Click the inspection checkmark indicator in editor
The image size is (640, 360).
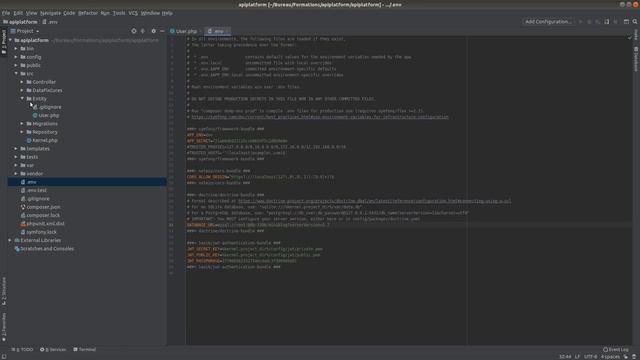[x=630, y=38]
